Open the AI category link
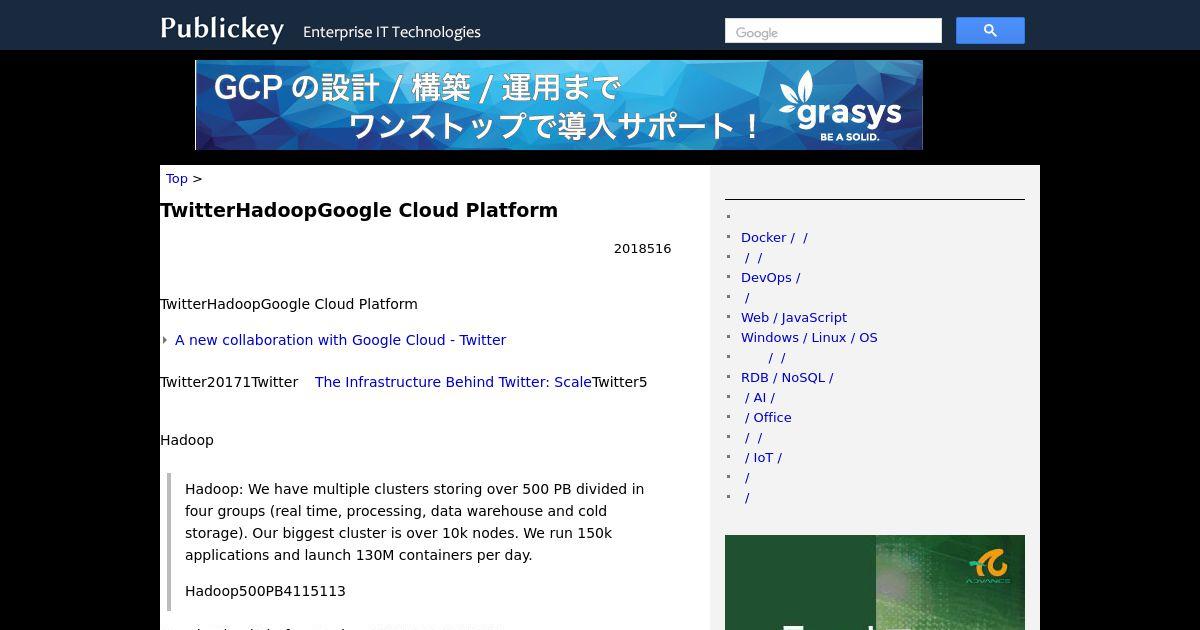 [x=759, y=398]
